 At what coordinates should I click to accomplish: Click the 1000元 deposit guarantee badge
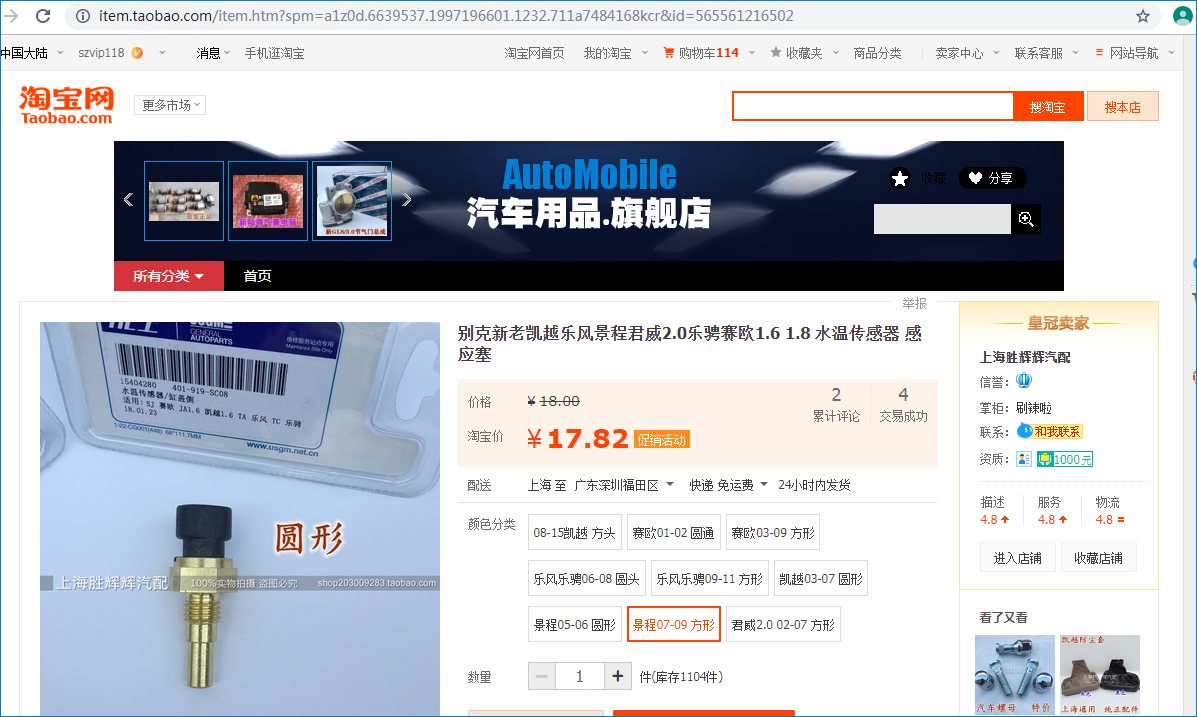click(x=1065, y=459)
